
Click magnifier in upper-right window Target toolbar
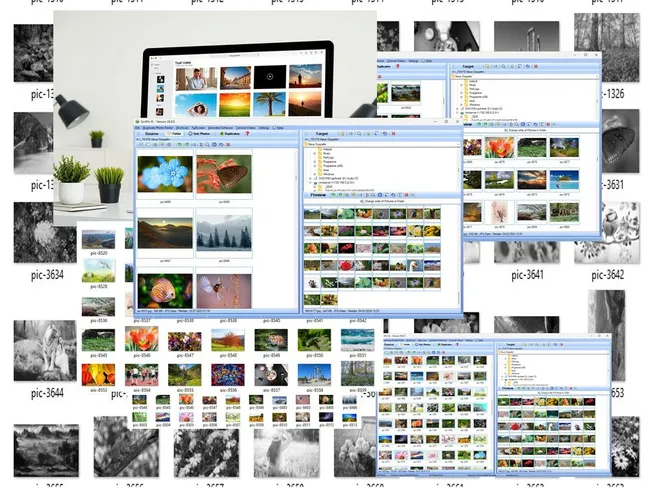[503, 66]
